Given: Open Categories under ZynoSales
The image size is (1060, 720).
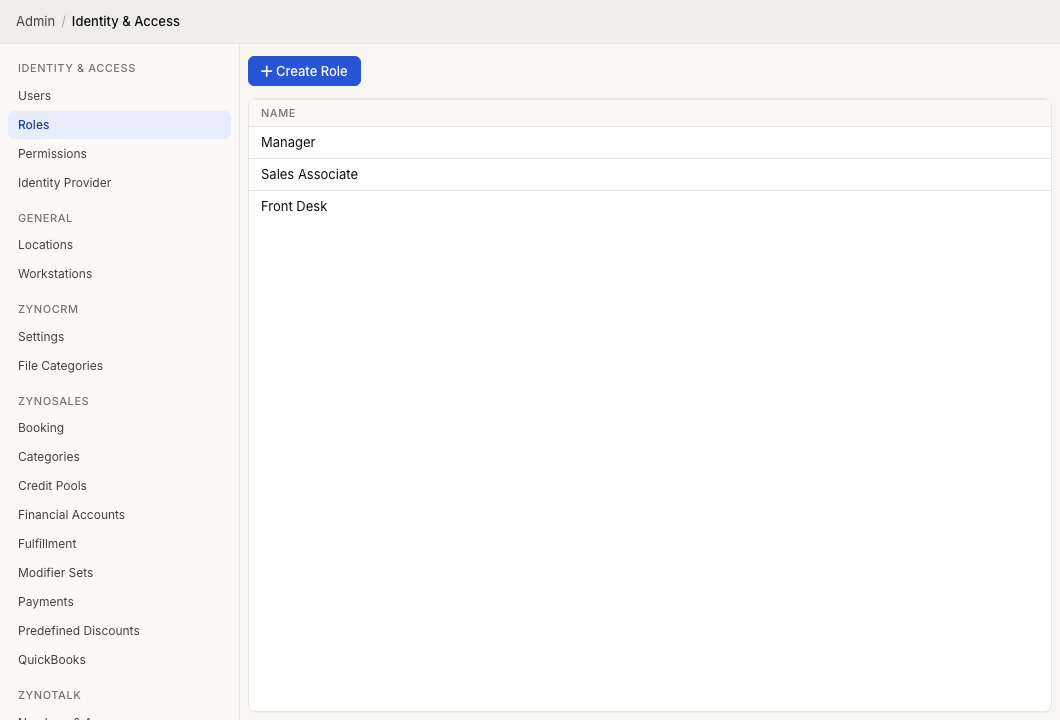Looking at the screenshot, I should 120,457.
